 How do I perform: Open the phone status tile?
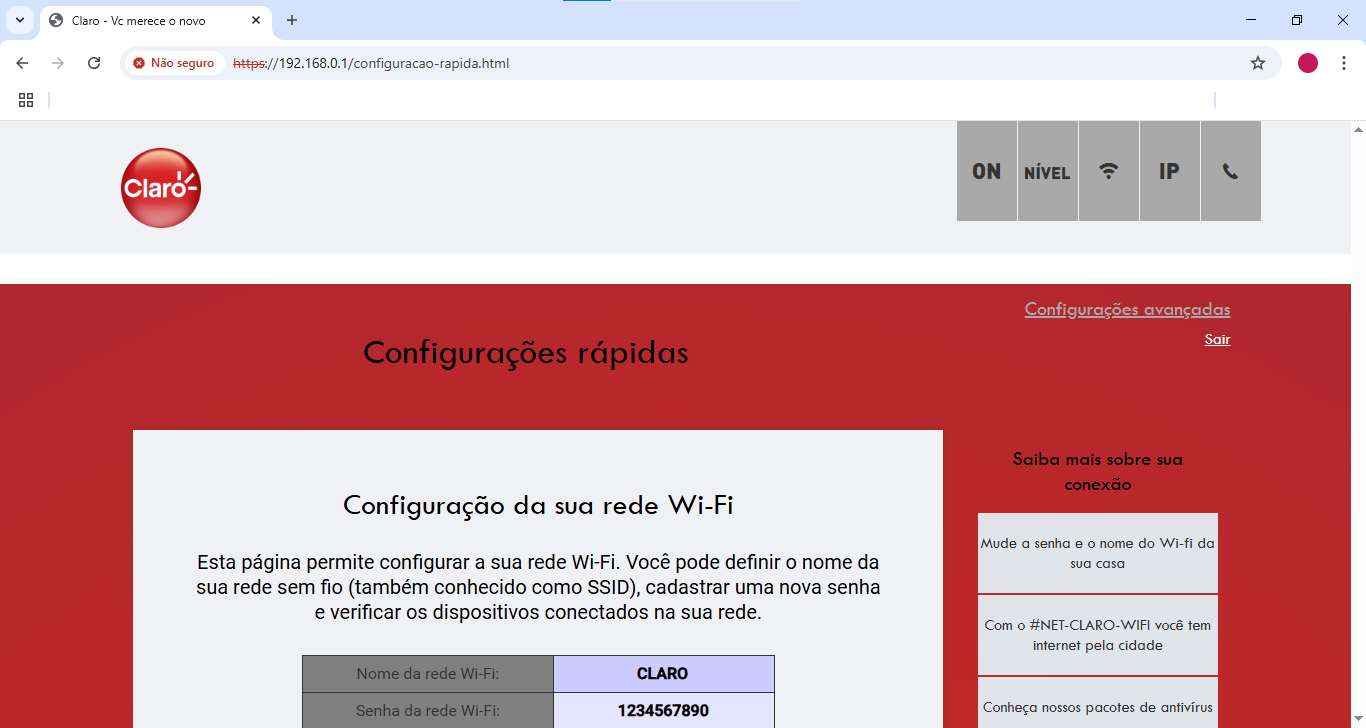(x=1231, y=171)
